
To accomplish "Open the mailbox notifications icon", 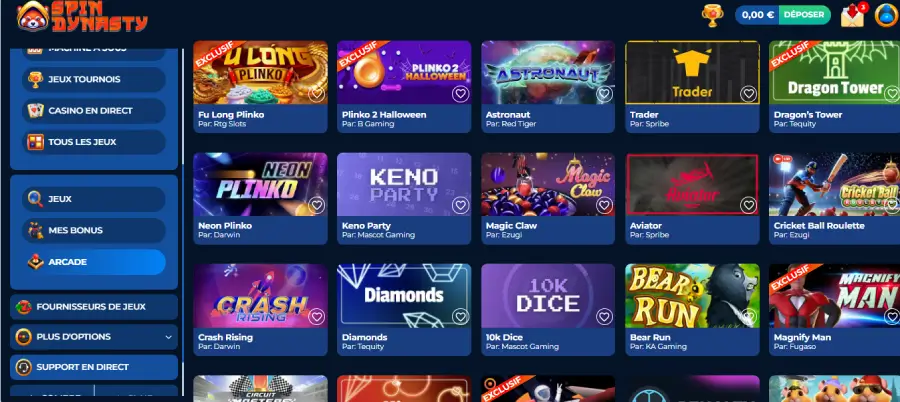I will 854,16.
